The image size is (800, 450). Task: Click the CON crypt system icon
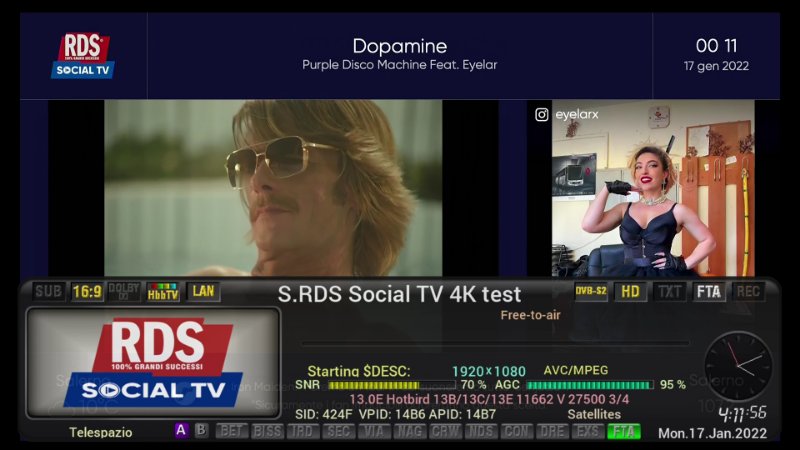coord(516,432)
